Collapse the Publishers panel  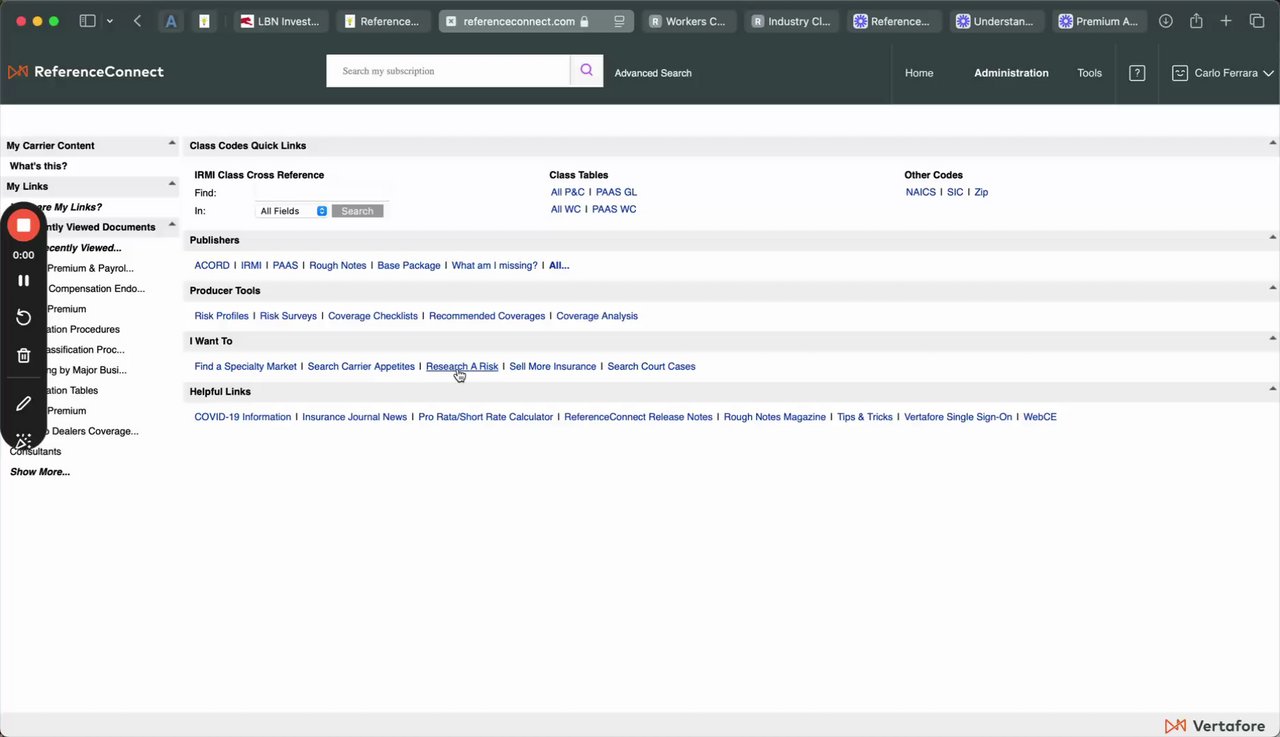point(1272,238)
